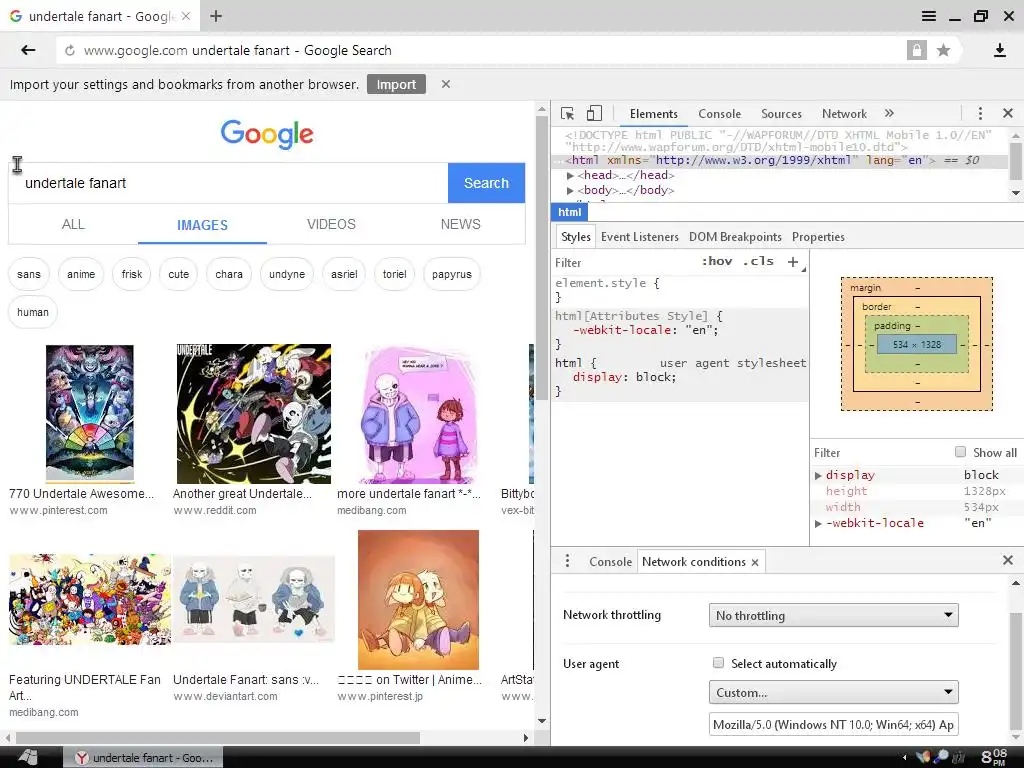
Task: Click the Import button
Action: pos(396,84)
